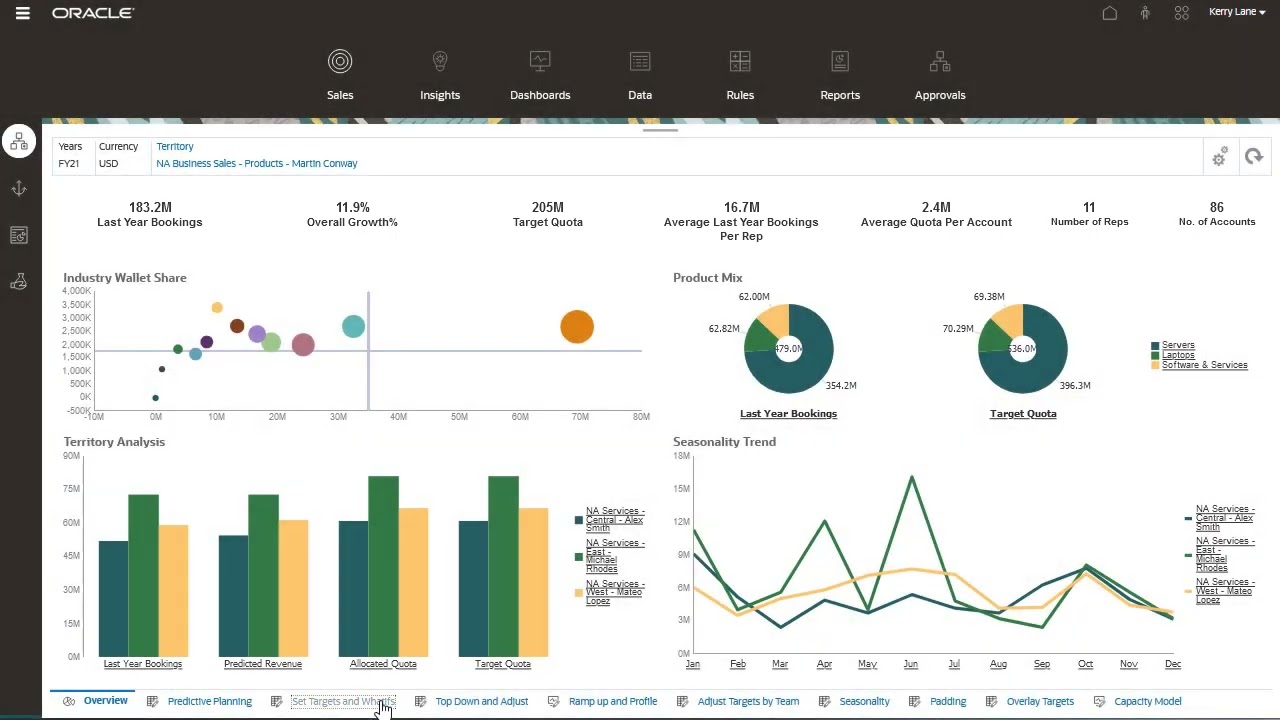The height and width of the screenshot is (720, 1280).
Task: Open Padding tab
Action: (x=948, y=701)
